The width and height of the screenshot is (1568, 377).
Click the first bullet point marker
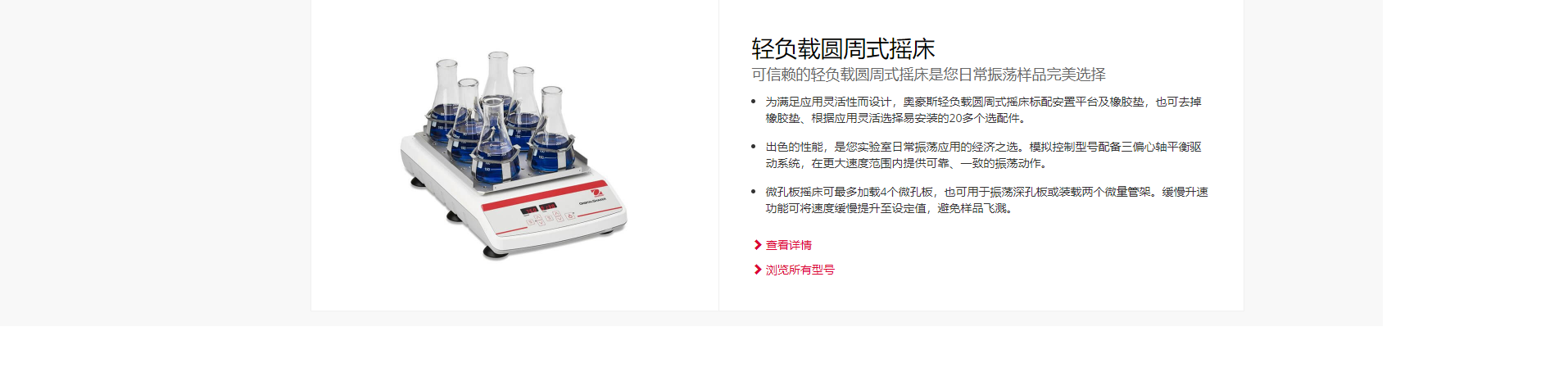[753, 102]
